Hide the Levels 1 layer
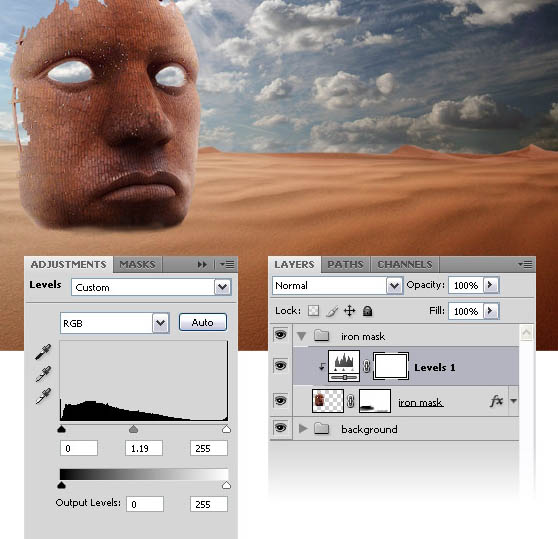 point(280,365)
